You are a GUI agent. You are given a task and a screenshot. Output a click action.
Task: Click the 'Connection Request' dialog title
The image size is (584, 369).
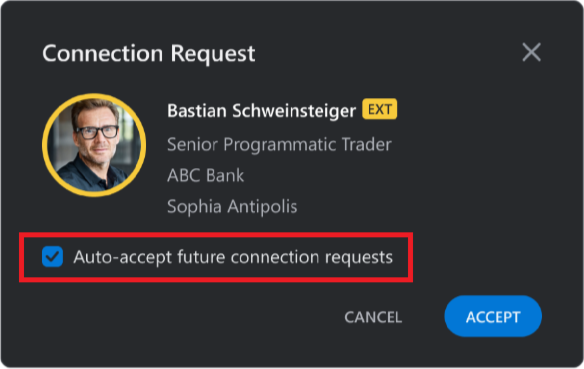click(x=149, y=53)
